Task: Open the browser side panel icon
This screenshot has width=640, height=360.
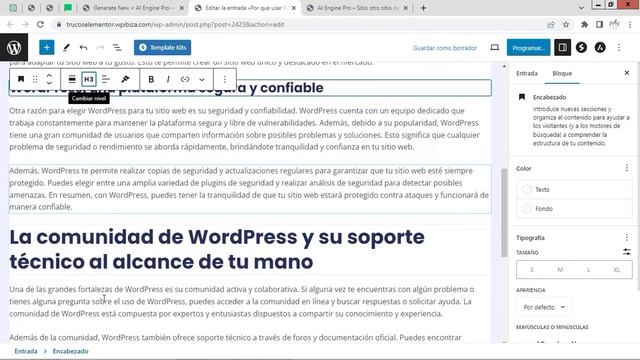Action: click(x=599, y=24)
